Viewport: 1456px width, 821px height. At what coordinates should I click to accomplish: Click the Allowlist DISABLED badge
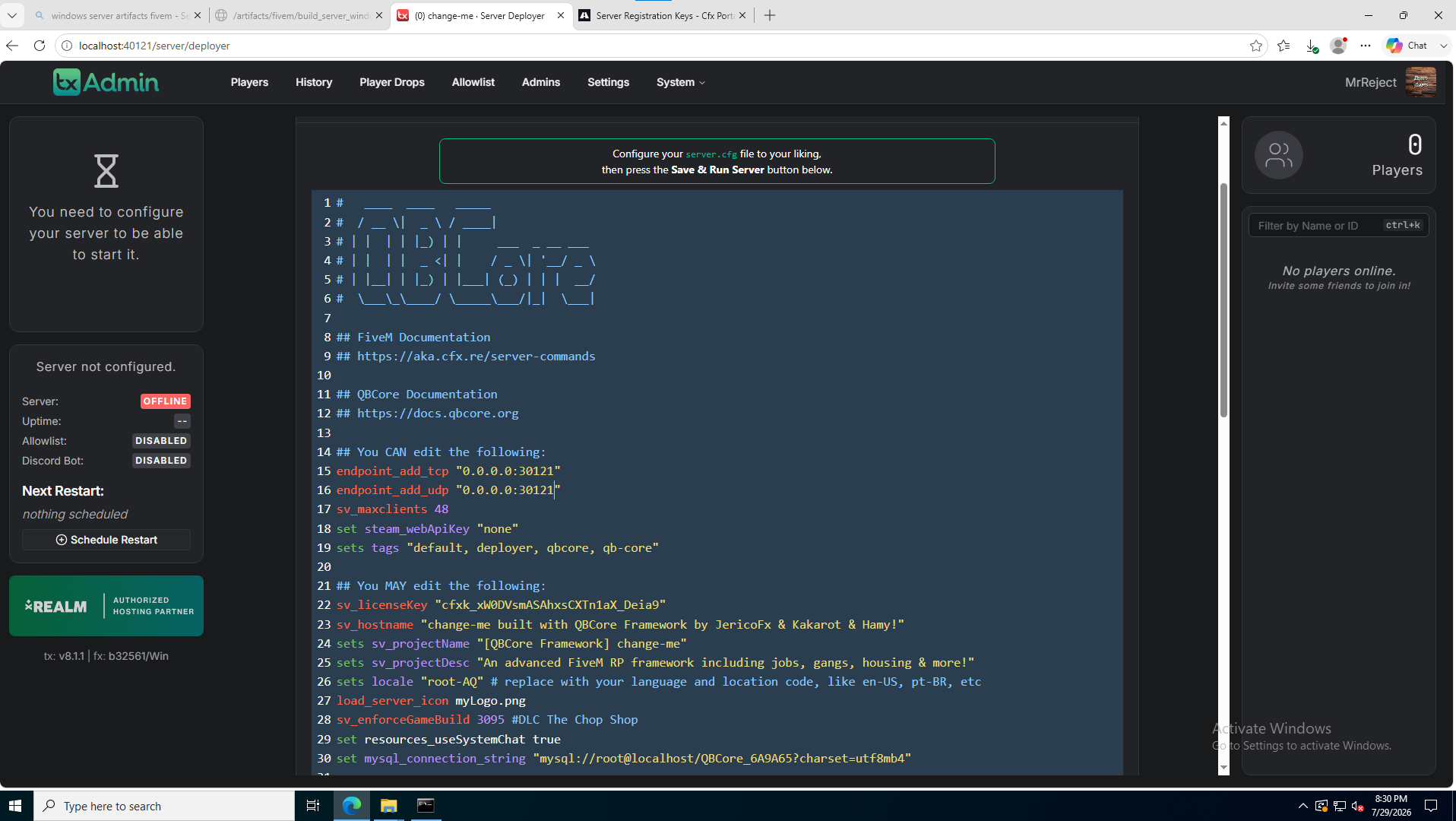tap(161, 441)
